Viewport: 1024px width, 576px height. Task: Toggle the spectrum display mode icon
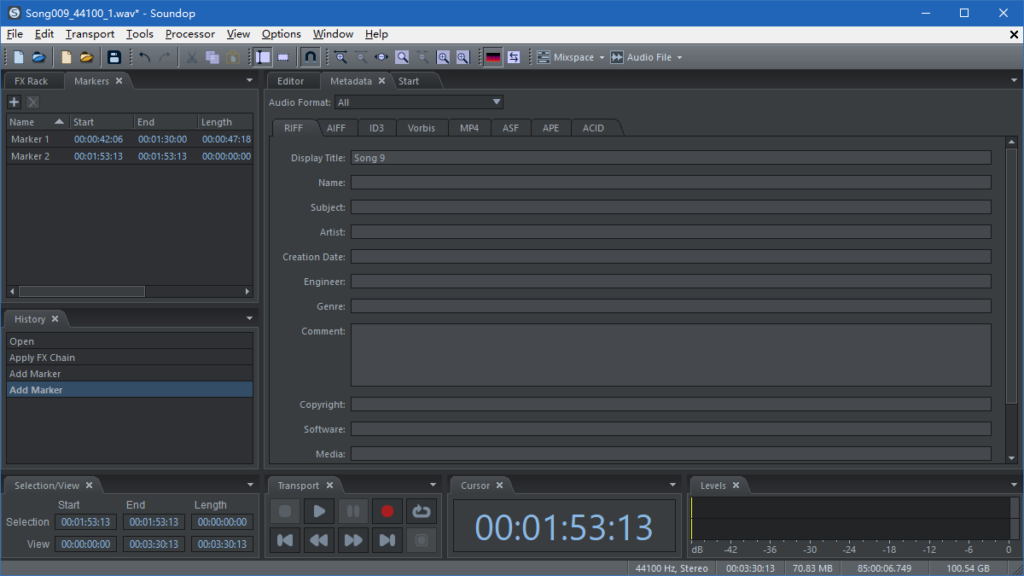tap(495, 57)
